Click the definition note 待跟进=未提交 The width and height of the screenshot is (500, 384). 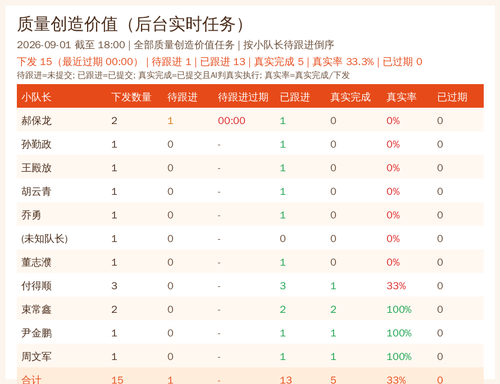click(45, 75)
